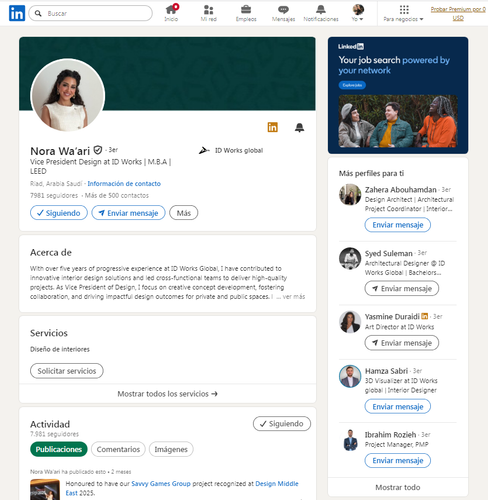The image size is (488, 500).
Task: Open ID Works global company link
Action: click(239, 150)
